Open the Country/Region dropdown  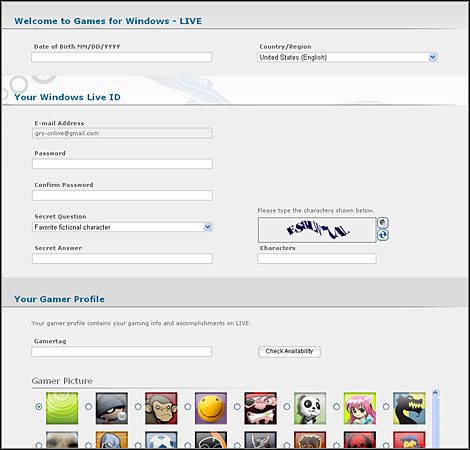click(x=347, y=57)
